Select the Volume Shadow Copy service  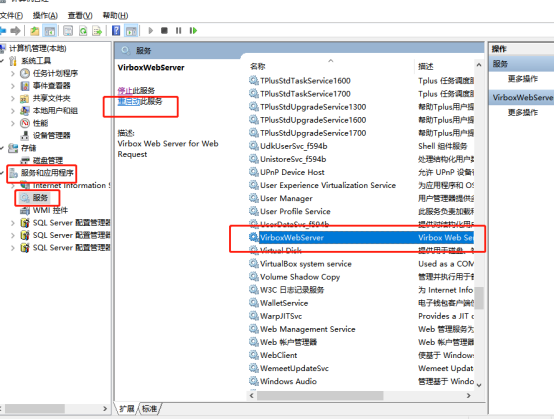coord(361,277)
